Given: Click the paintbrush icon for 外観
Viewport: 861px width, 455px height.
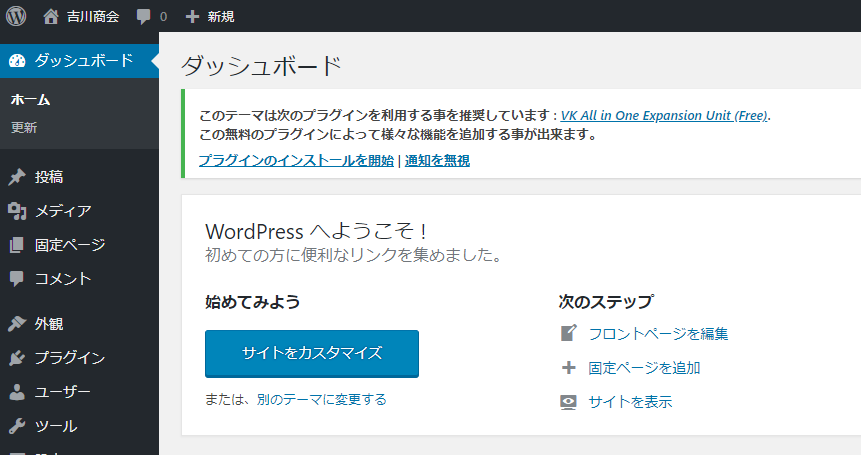Looking at the screenshot, I should coord(17,324).
